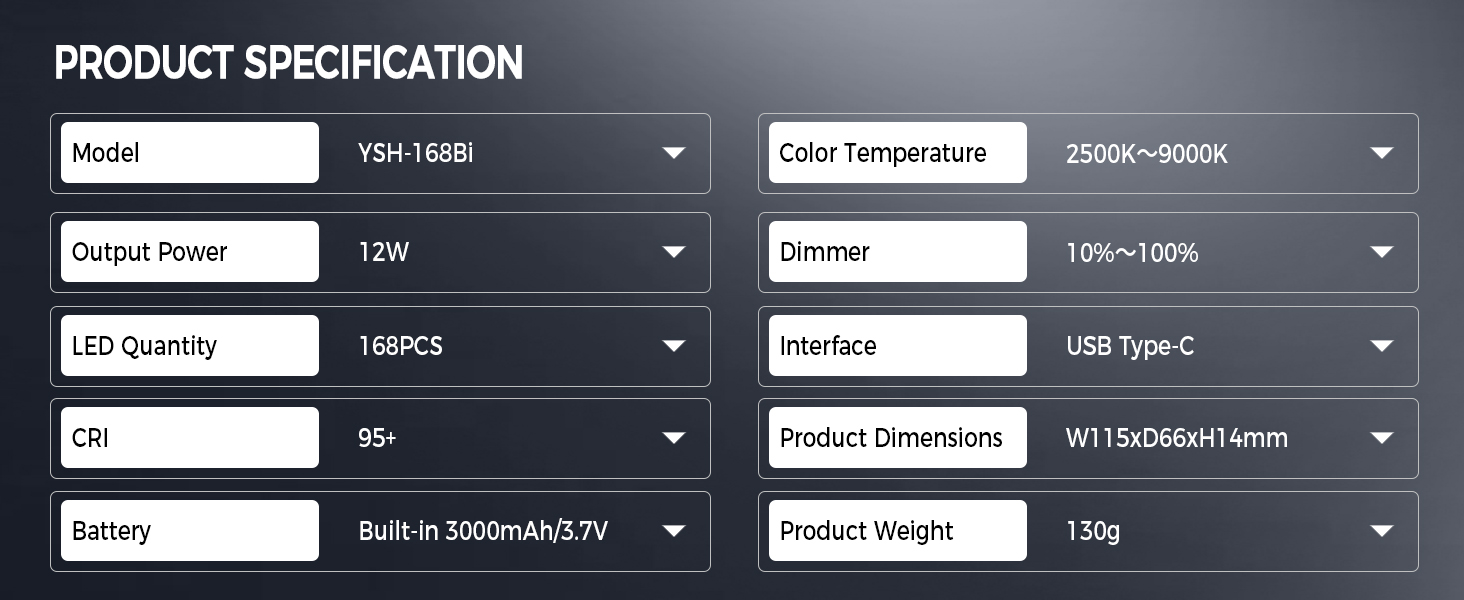Open the Color Temperature dropdown arrow
The height and width of the screenshot is (600, 1464).
(1382, 153)
